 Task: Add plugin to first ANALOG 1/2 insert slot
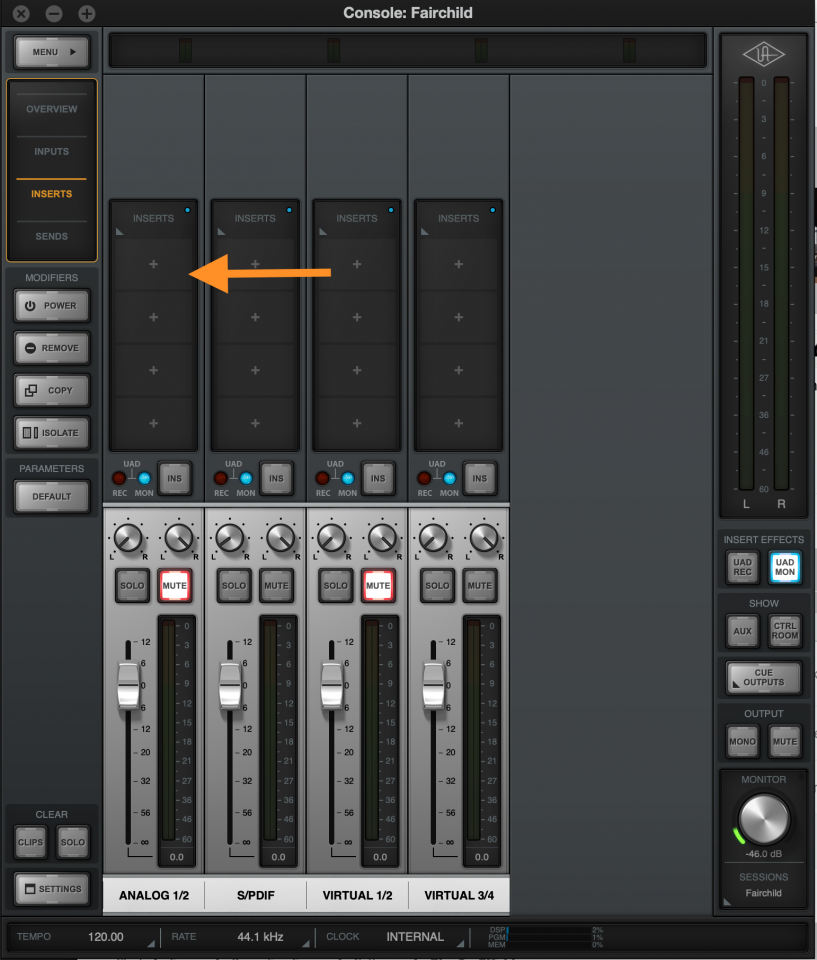153,264
